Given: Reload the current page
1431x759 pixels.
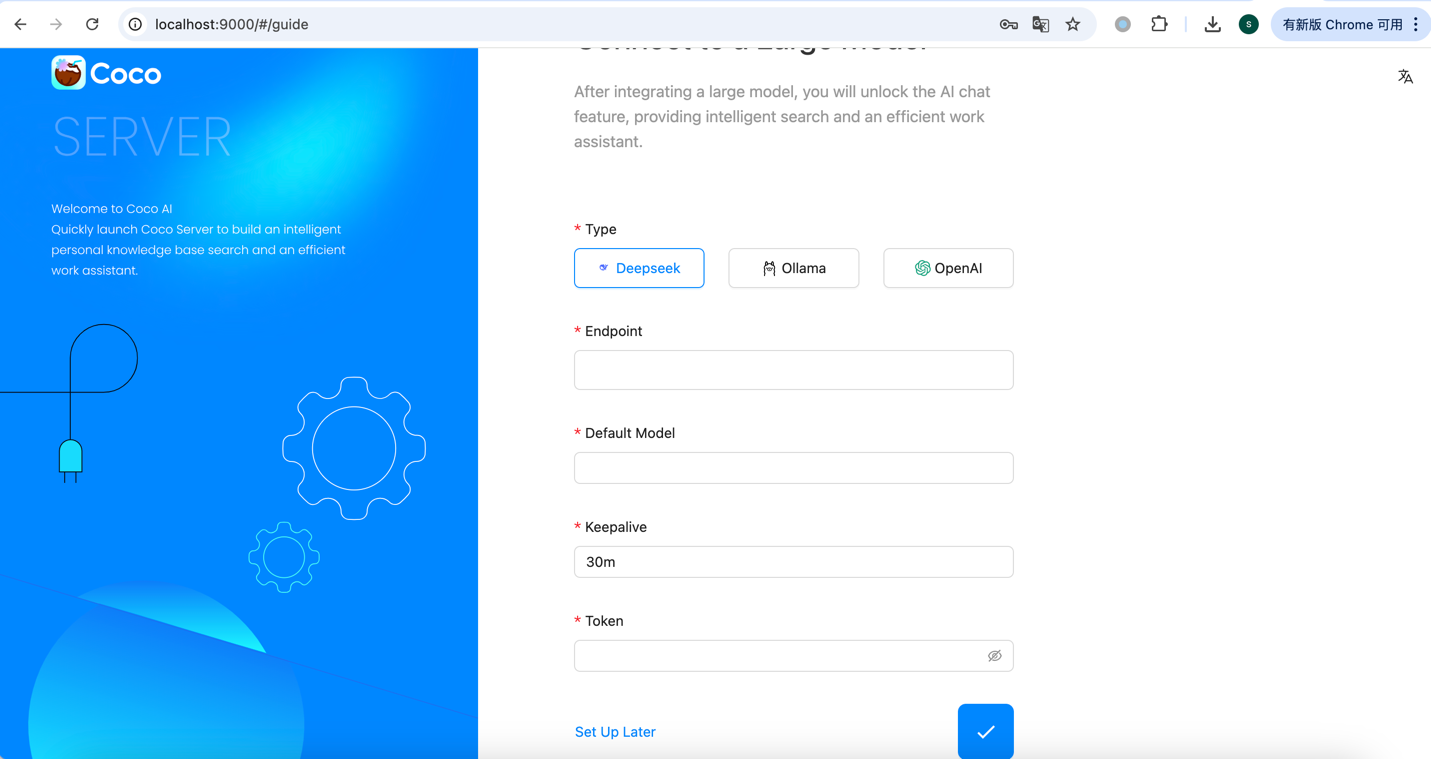Looking at the screenshot, I should 92,24.
